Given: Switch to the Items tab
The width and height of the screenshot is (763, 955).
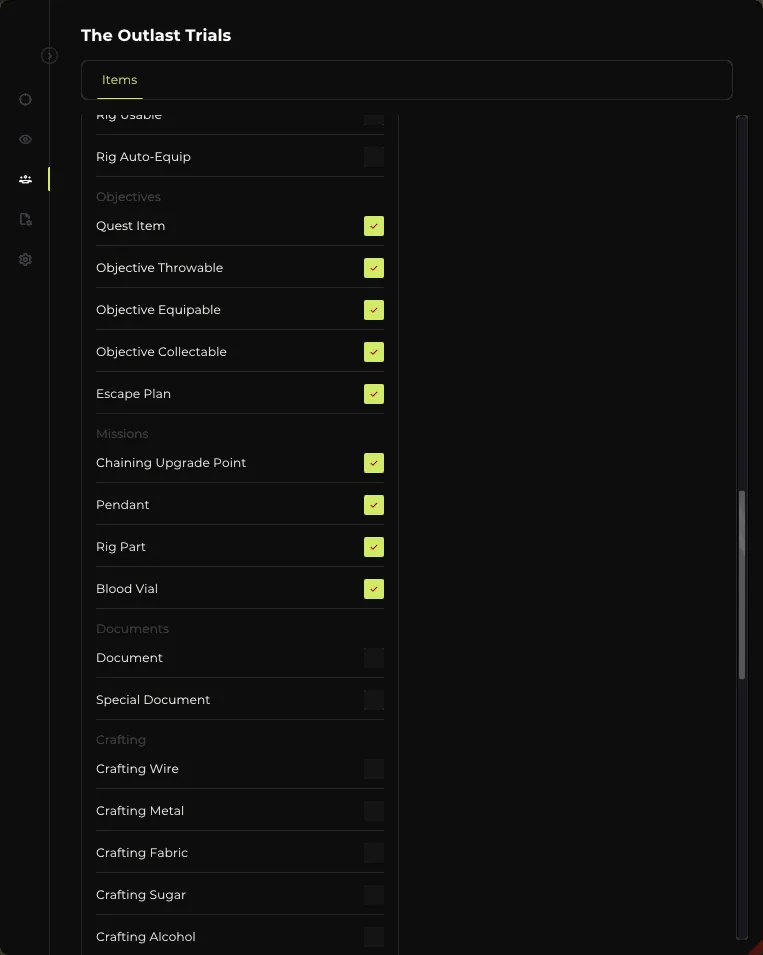Looking at the screenshot, I should click(x=119, y=80).
